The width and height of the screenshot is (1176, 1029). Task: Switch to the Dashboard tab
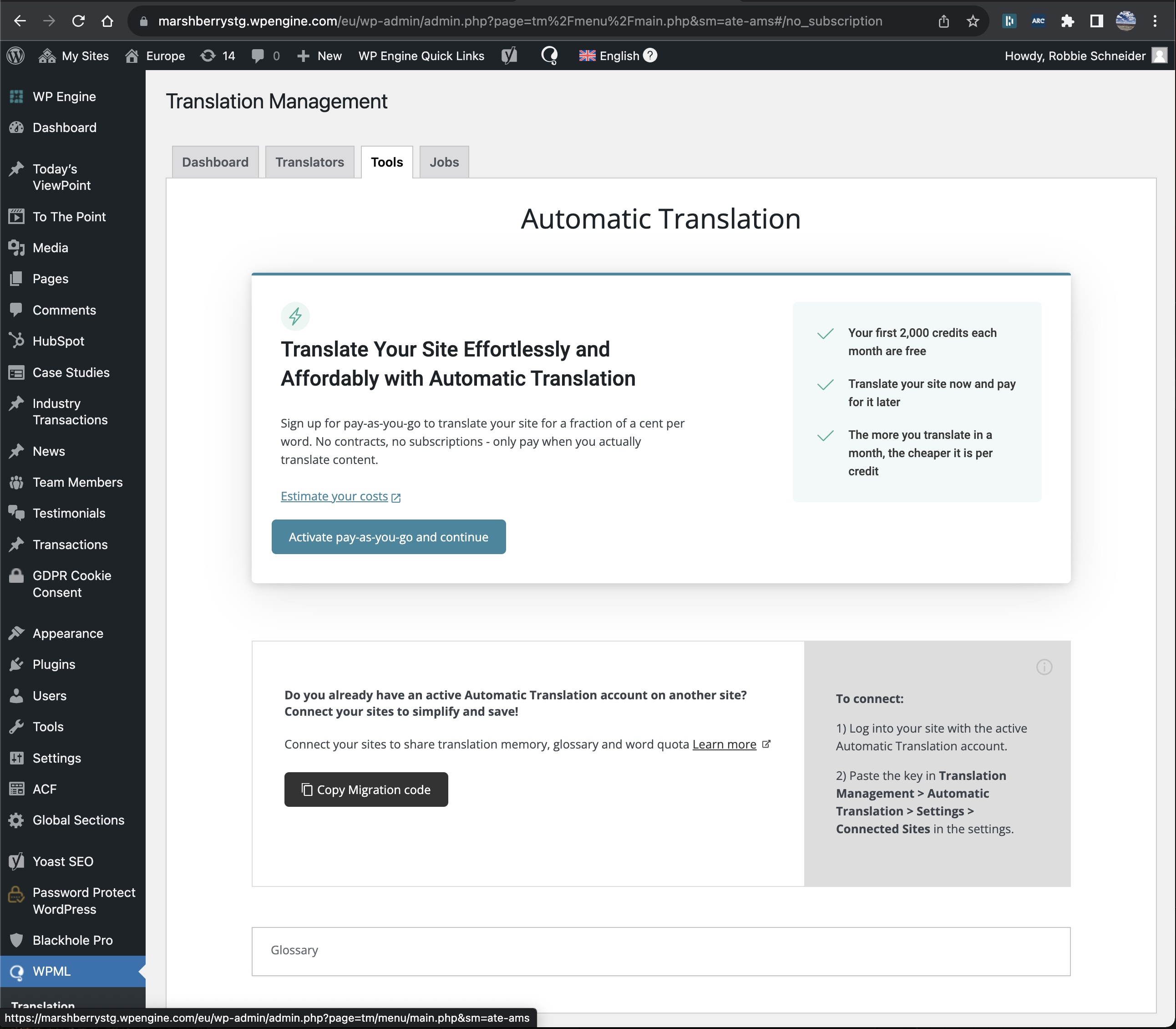[215, 162]
